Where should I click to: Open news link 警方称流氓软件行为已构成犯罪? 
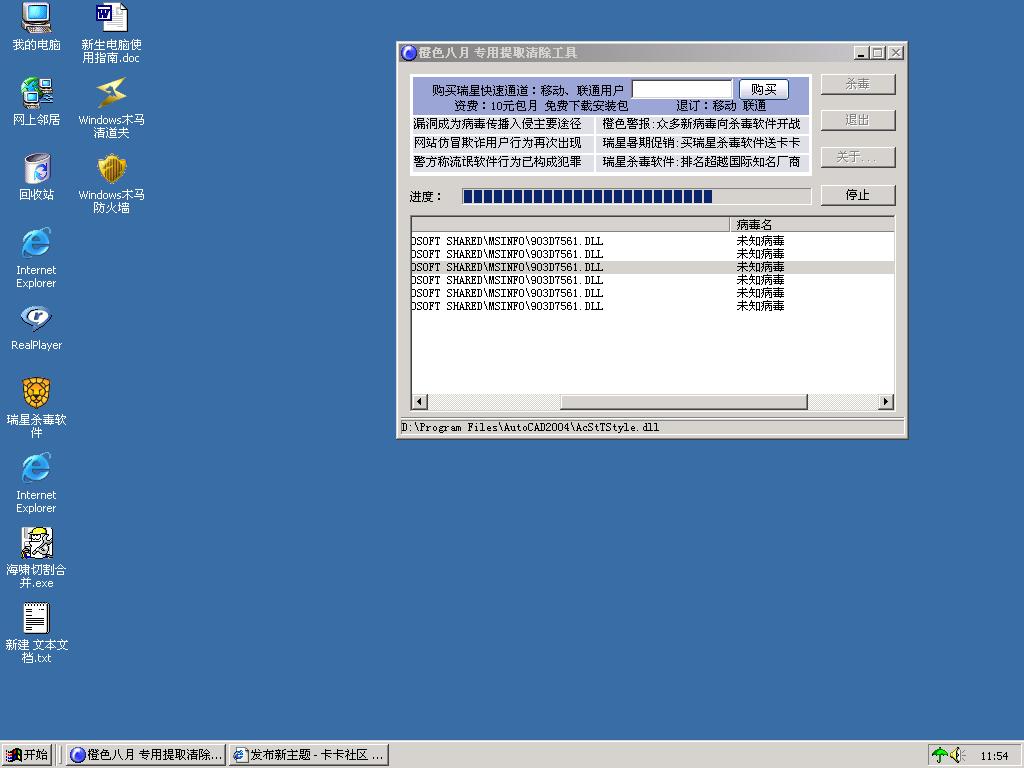pyautogui.click(x=497, y=161)
